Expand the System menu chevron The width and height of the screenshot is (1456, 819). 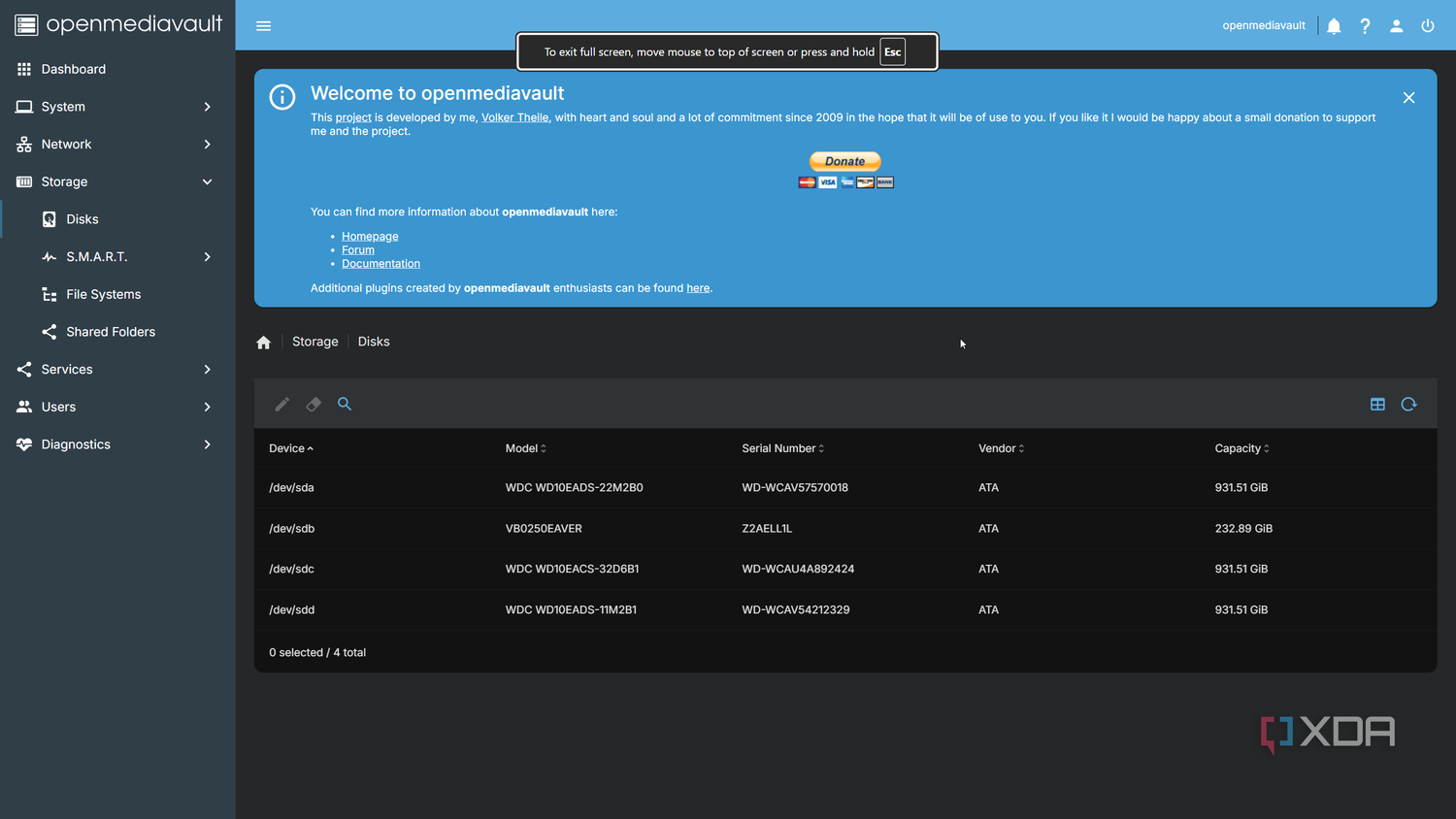pyautogui.click(x=207, y=107)
